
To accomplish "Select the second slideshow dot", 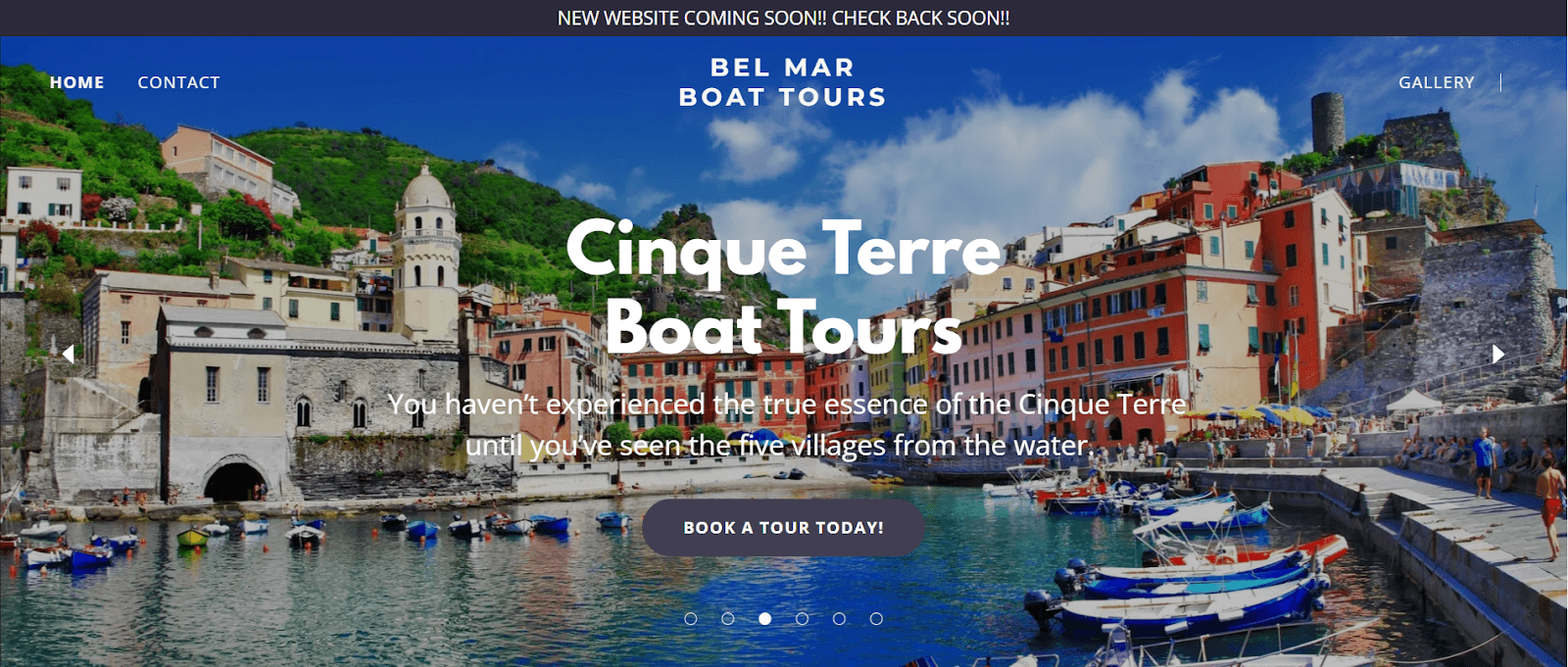I will point(728,619).
